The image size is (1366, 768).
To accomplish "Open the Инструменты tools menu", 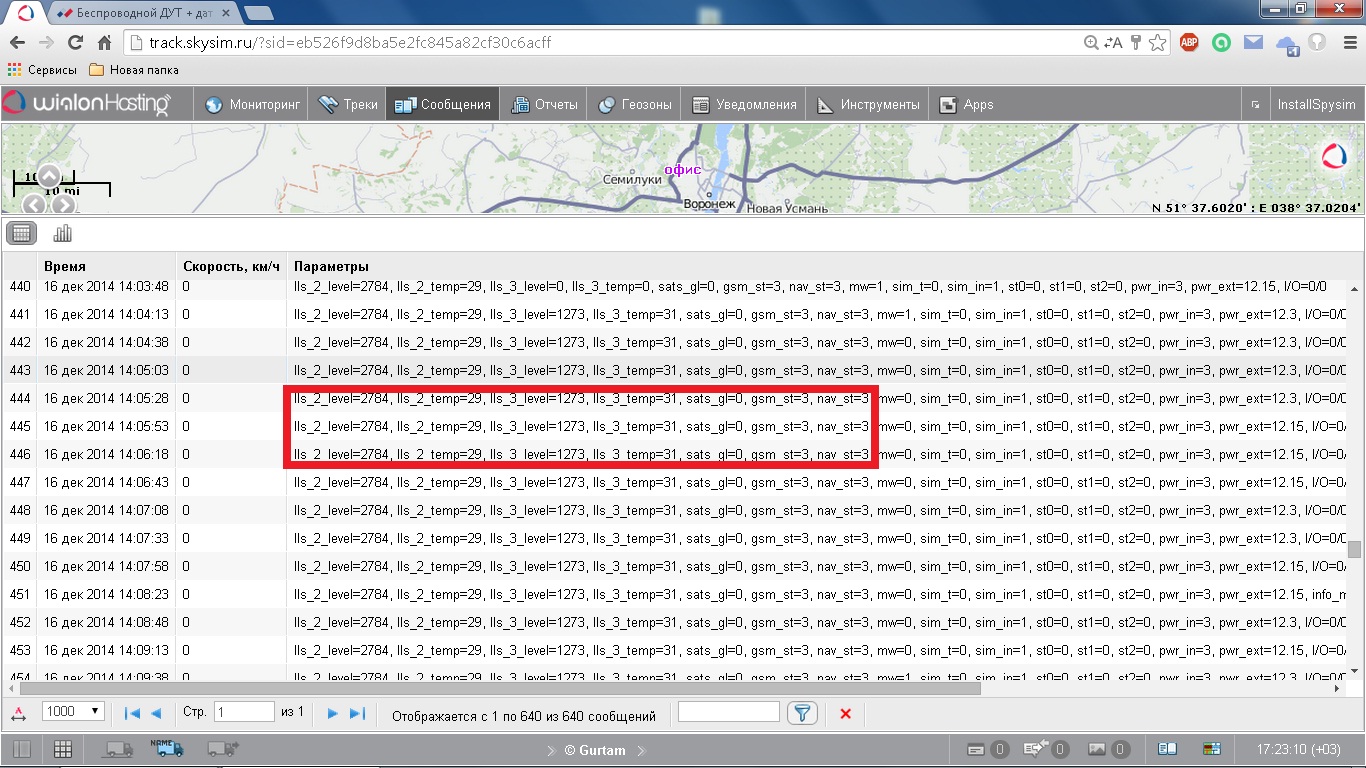I will point(867,105).
